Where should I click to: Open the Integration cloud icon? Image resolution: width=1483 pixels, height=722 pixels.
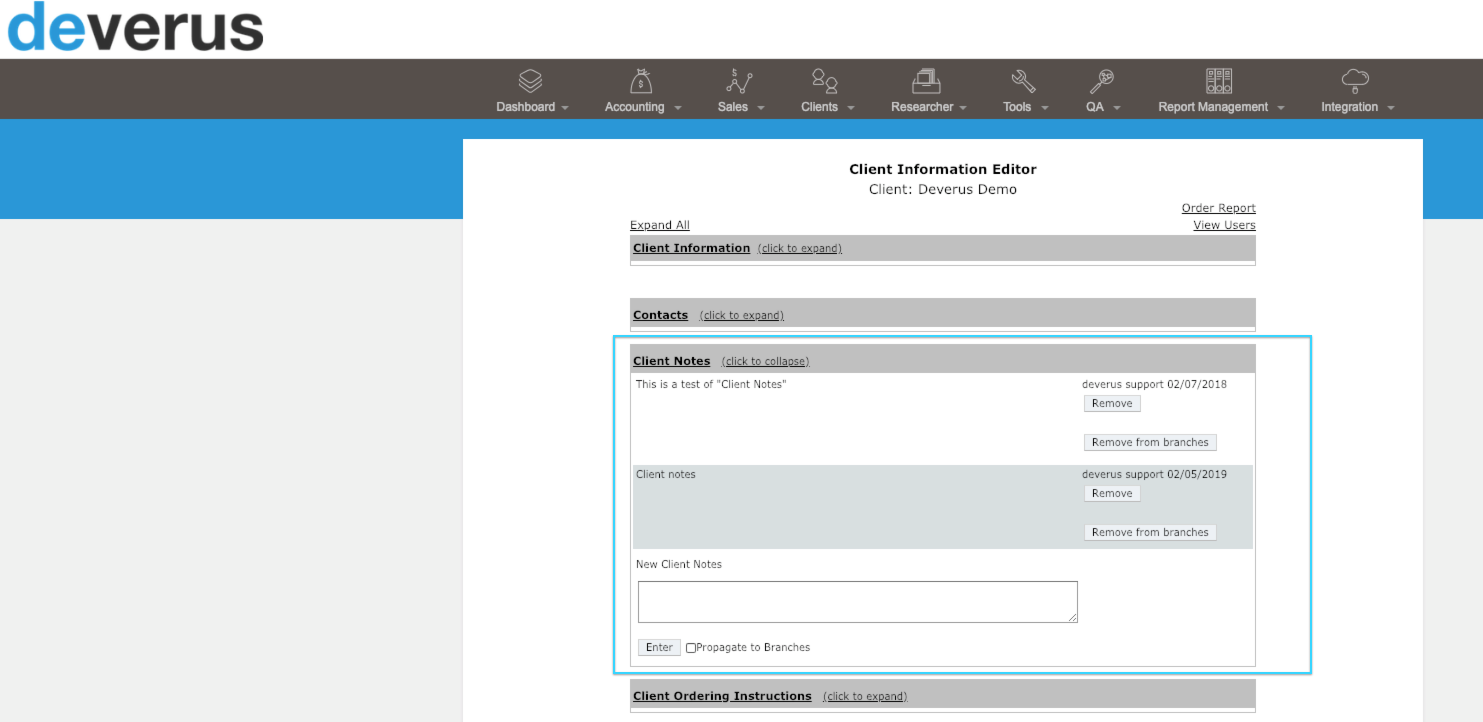tap(1355, 81)
